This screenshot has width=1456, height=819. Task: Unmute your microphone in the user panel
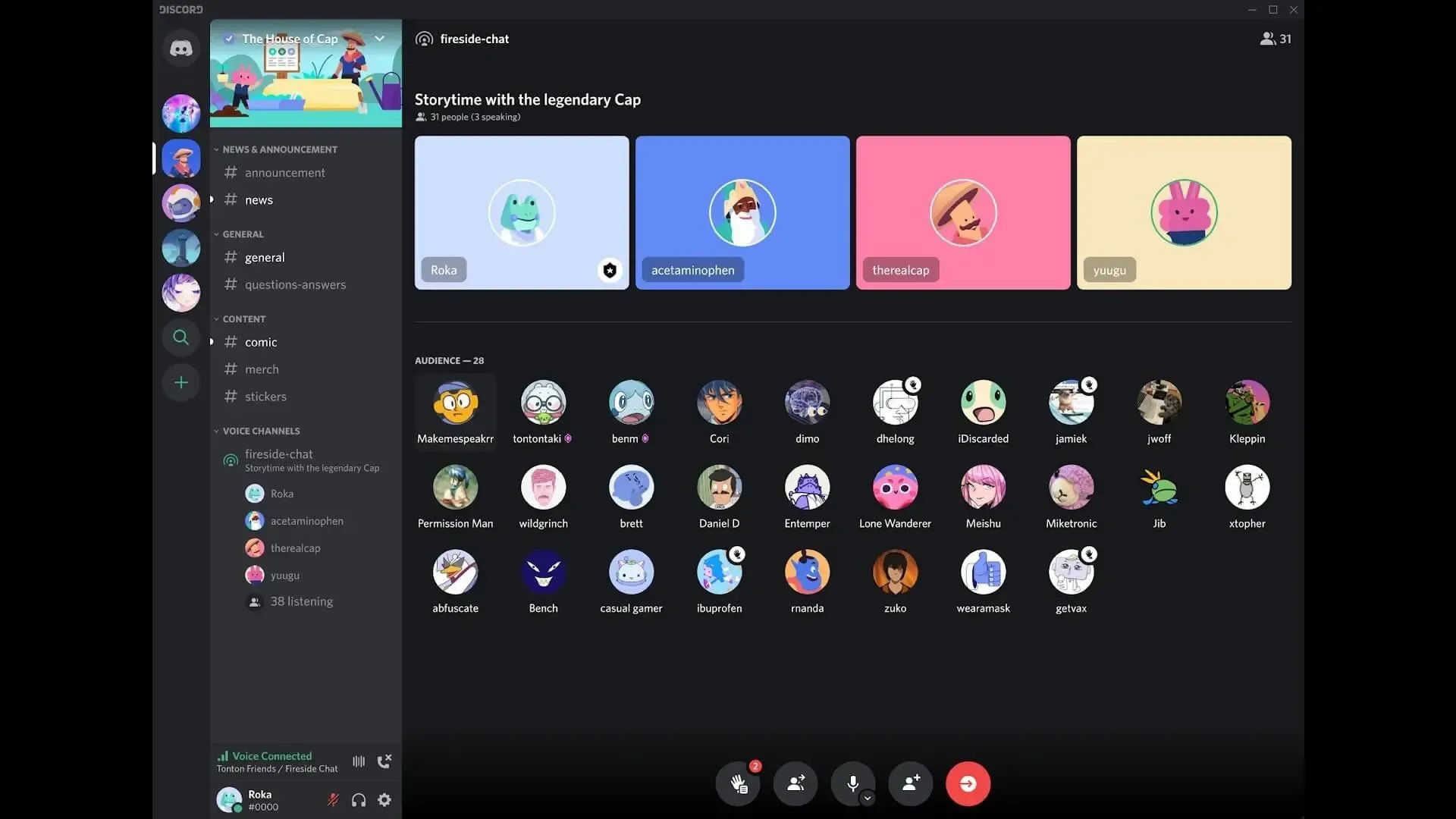click(x=332, y=800)
